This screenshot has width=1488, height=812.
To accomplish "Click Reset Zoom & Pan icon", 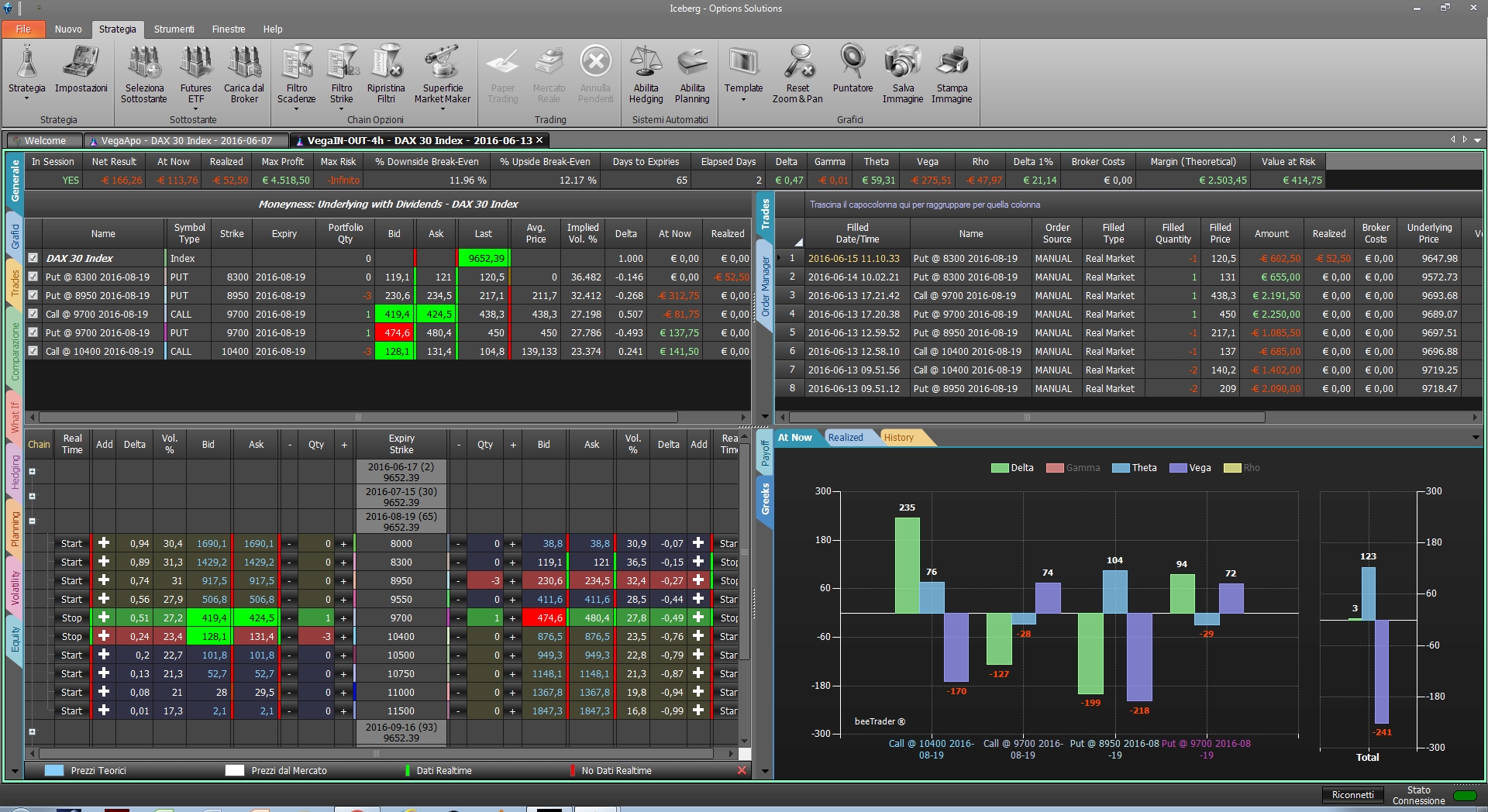I will (798, 62).
